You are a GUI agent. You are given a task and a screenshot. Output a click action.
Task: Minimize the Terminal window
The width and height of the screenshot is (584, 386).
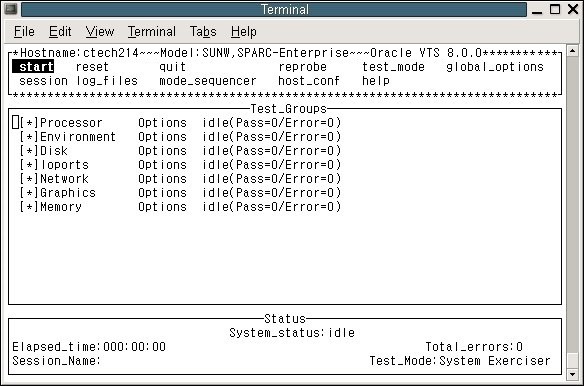coord(537,9)
